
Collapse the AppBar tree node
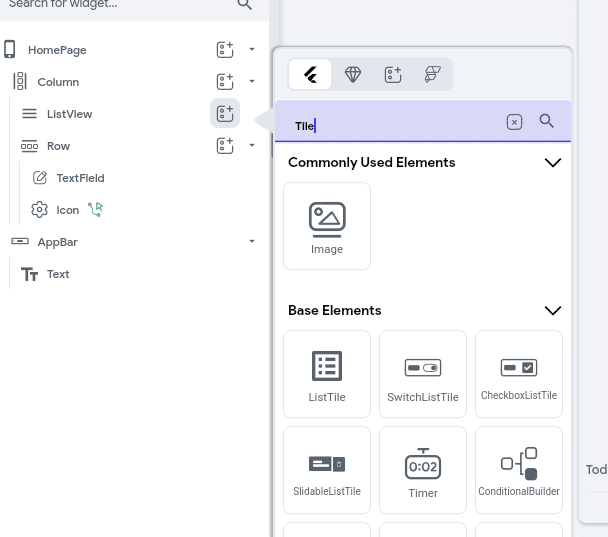pos(252,241)
